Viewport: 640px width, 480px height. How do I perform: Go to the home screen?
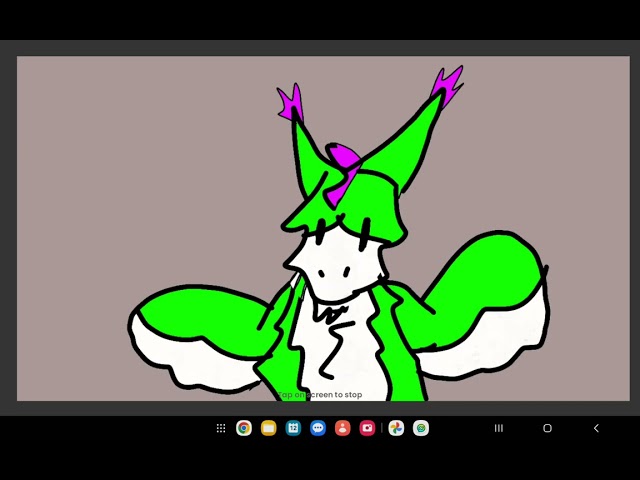click(547, 428)
